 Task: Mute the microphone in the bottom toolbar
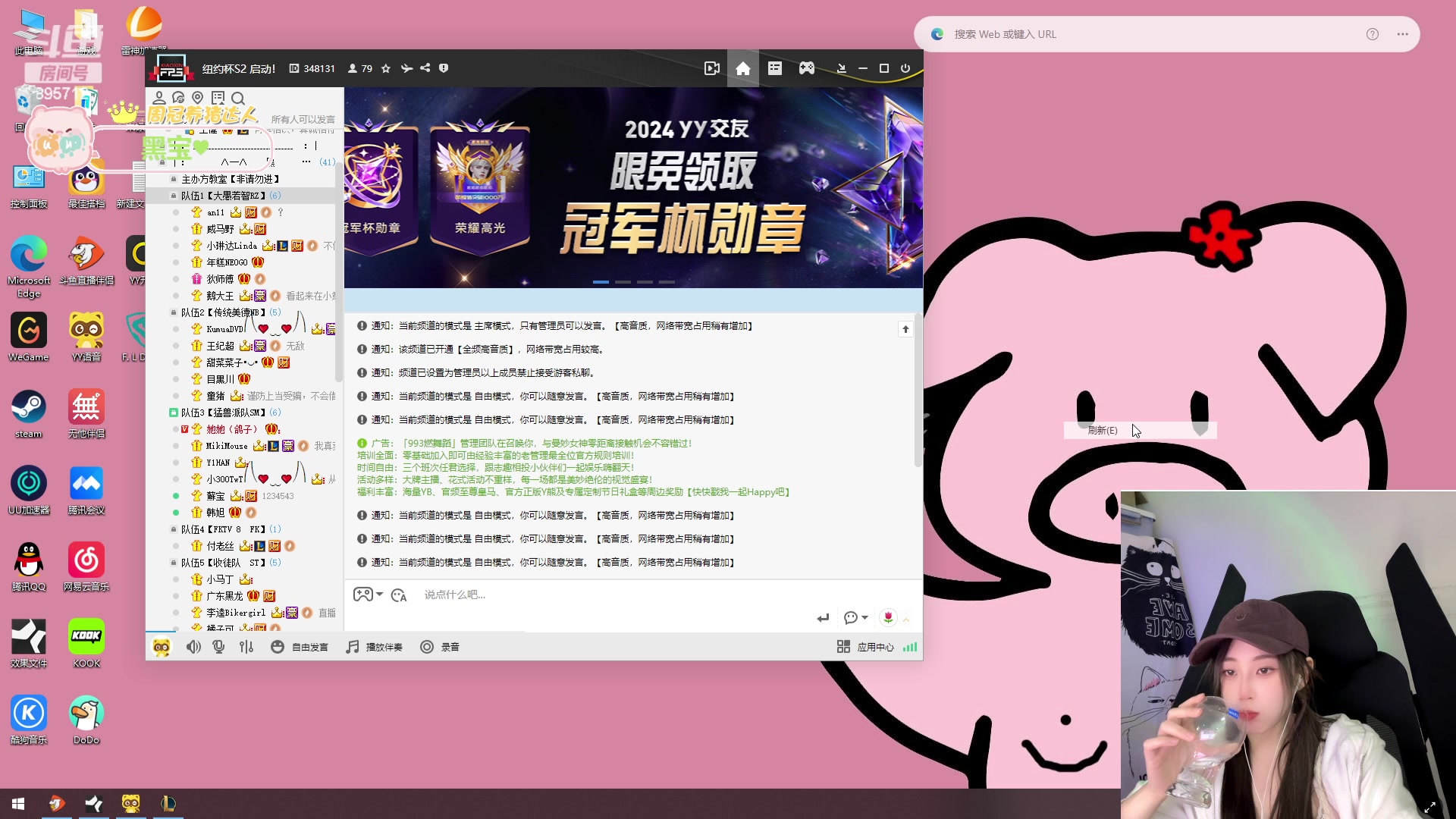[x=218, y=646]
